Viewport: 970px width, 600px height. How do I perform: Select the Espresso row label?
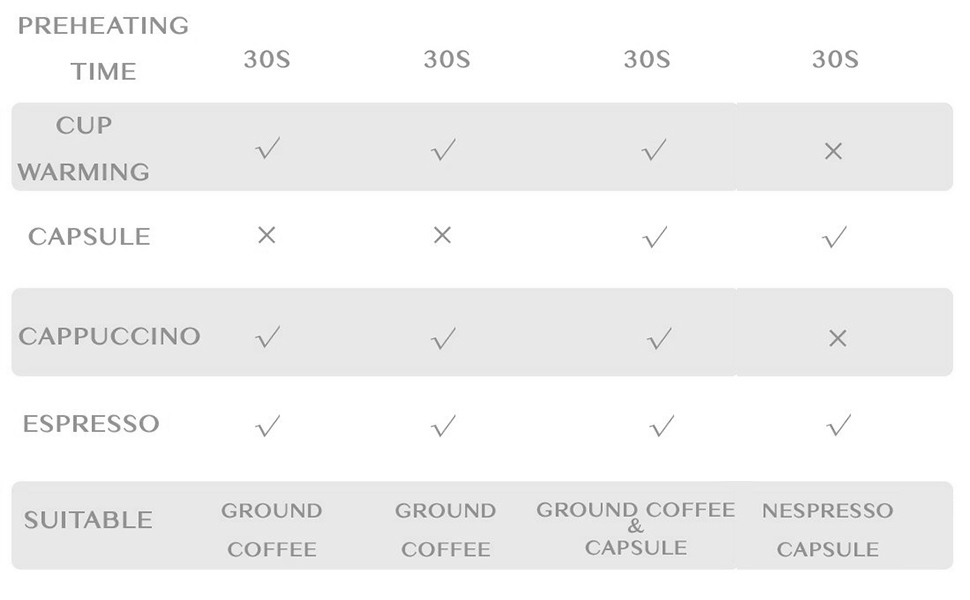point(91,423)
